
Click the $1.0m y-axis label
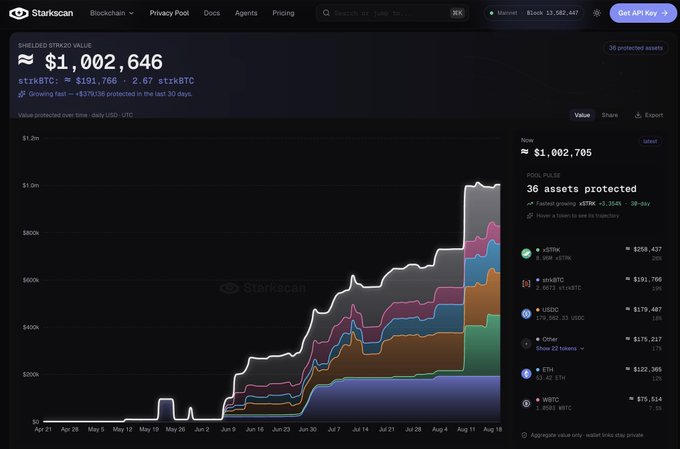(31, 185)
